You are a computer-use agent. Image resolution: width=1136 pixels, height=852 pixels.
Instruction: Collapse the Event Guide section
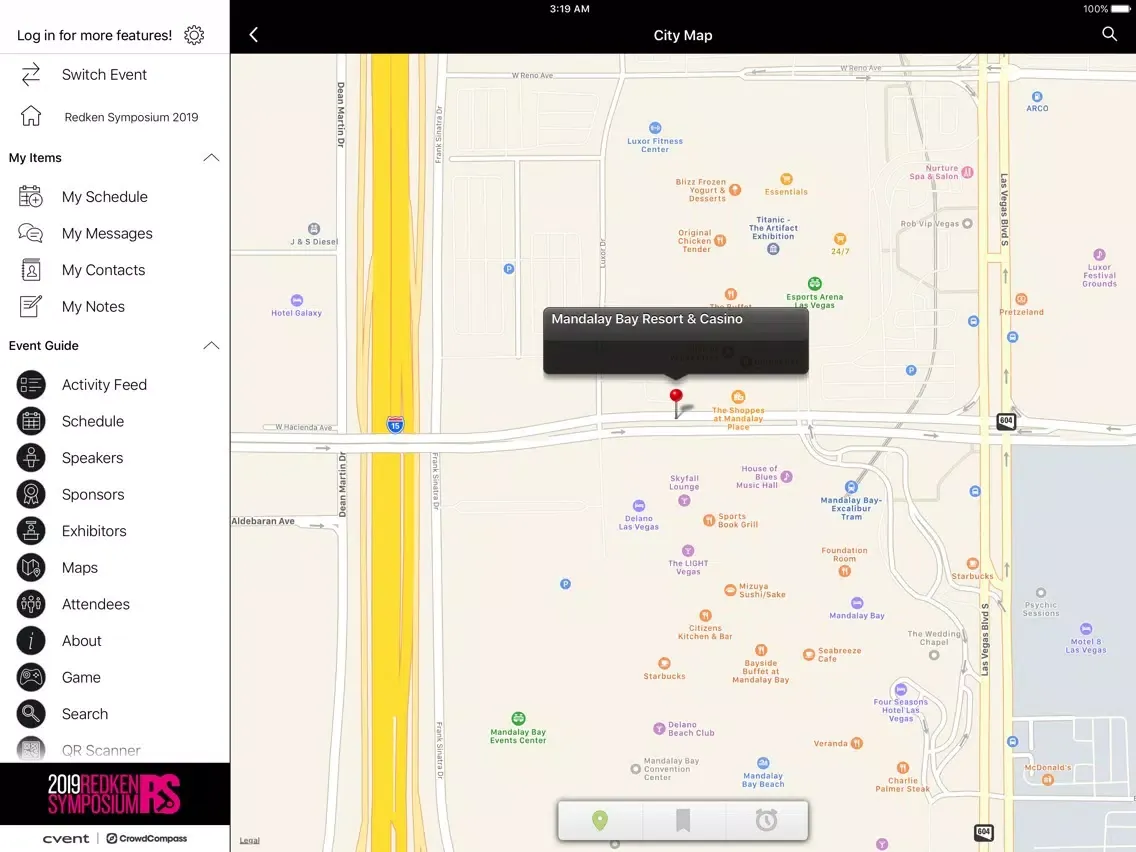(211, 346)
